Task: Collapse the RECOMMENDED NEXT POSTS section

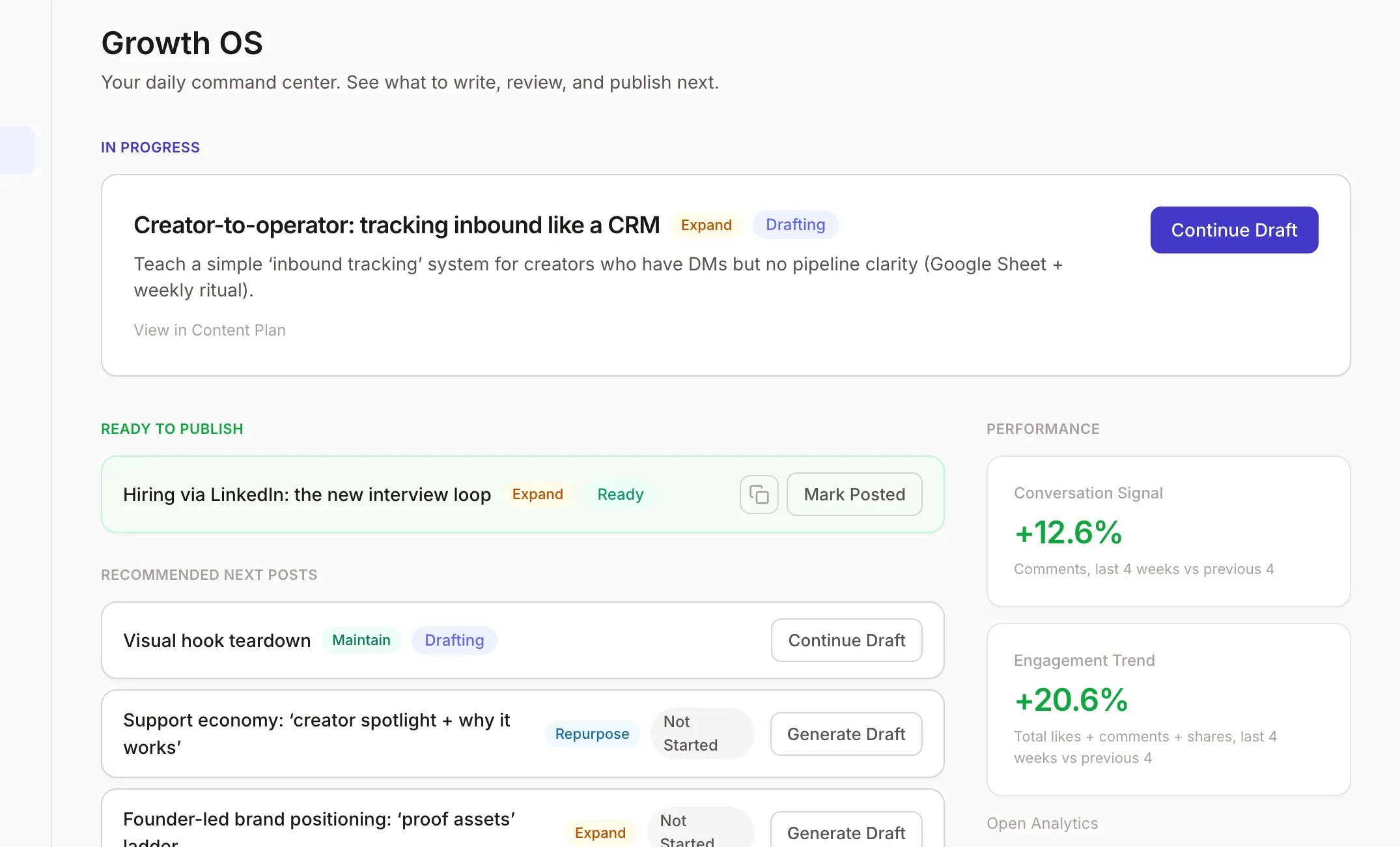Action: [x=209, y=575]
